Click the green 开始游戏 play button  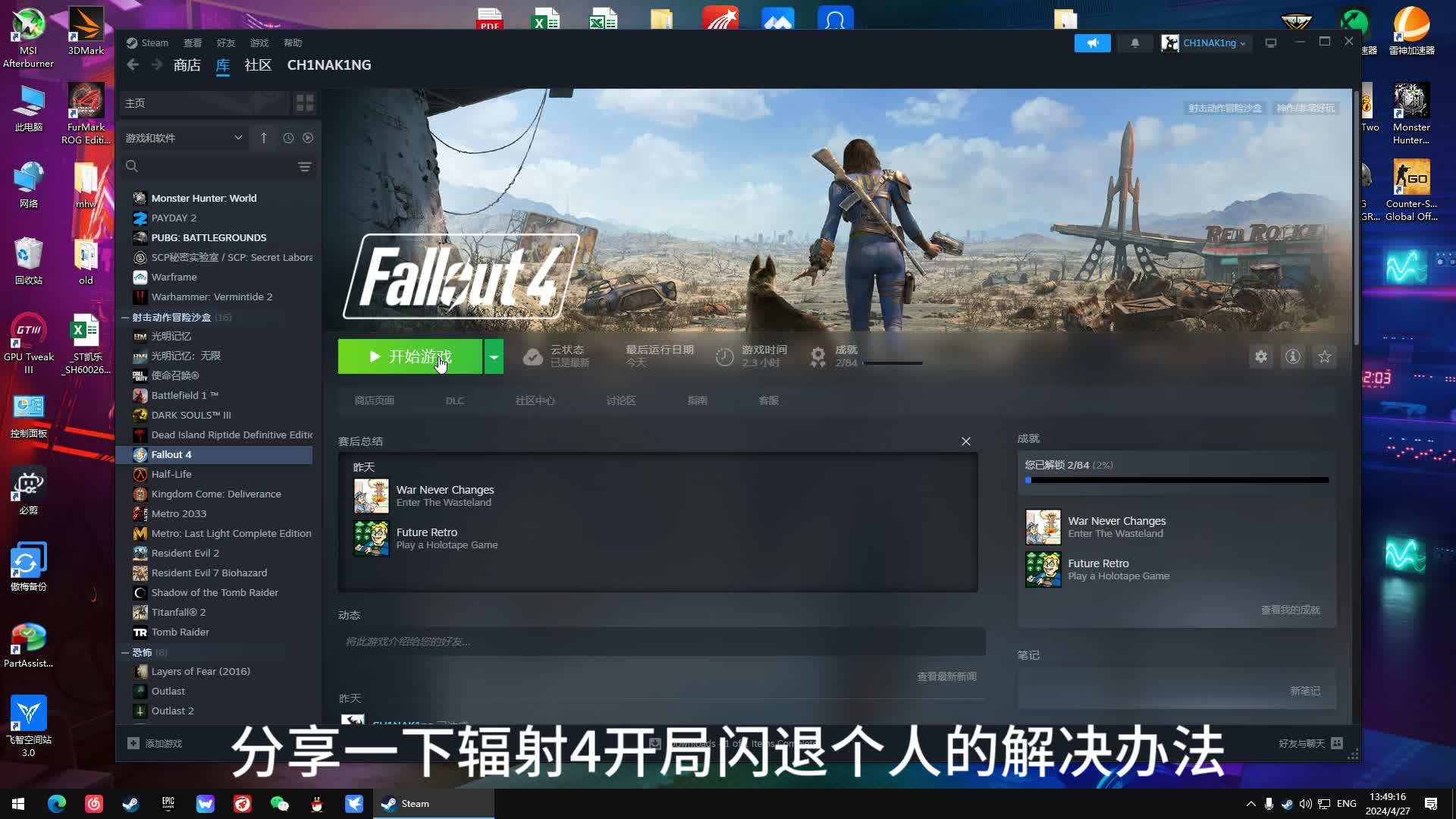(x=409, y=356)
